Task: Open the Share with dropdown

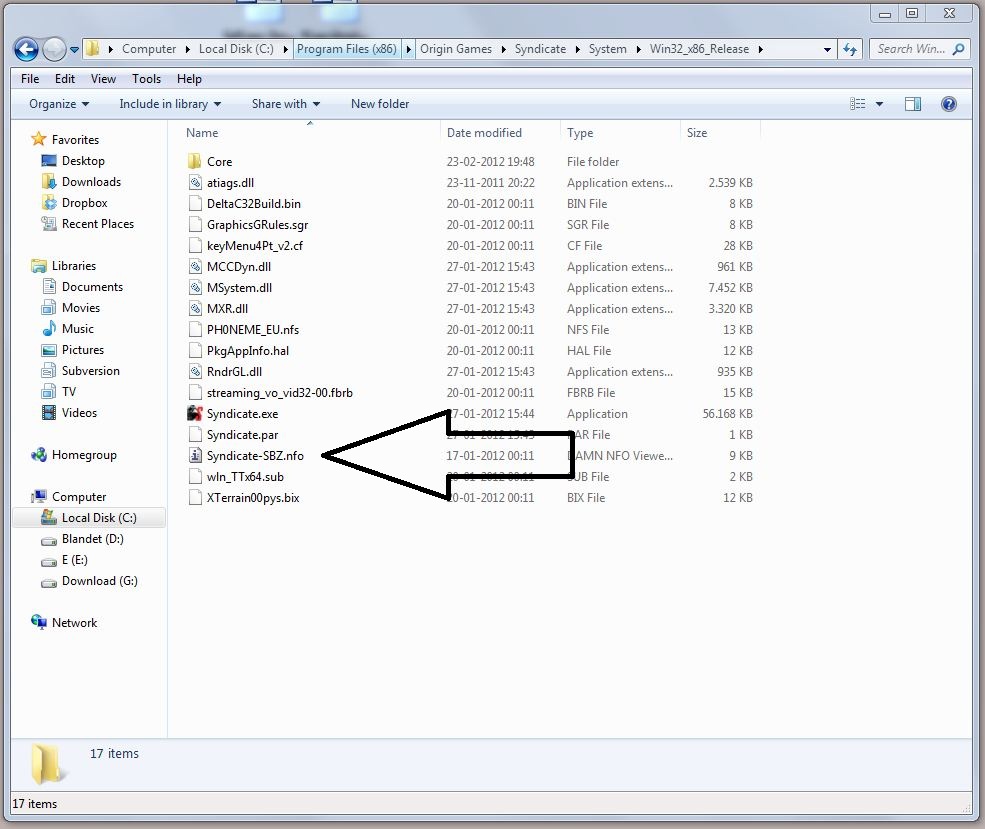Action: click(286, 104)
